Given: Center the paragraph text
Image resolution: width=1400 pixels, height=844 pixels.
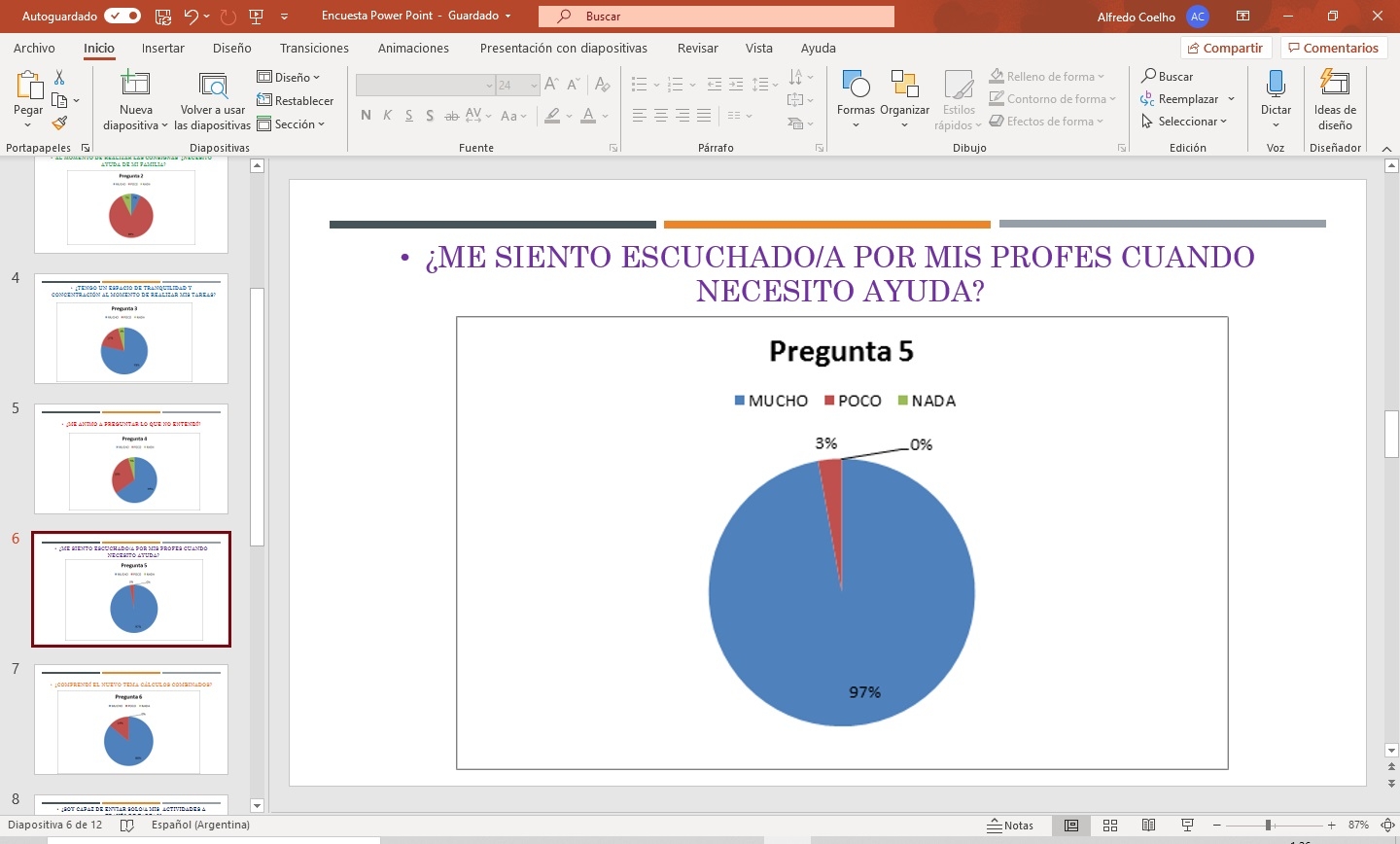Looking at the screenshot, I should tap(661, 116).
